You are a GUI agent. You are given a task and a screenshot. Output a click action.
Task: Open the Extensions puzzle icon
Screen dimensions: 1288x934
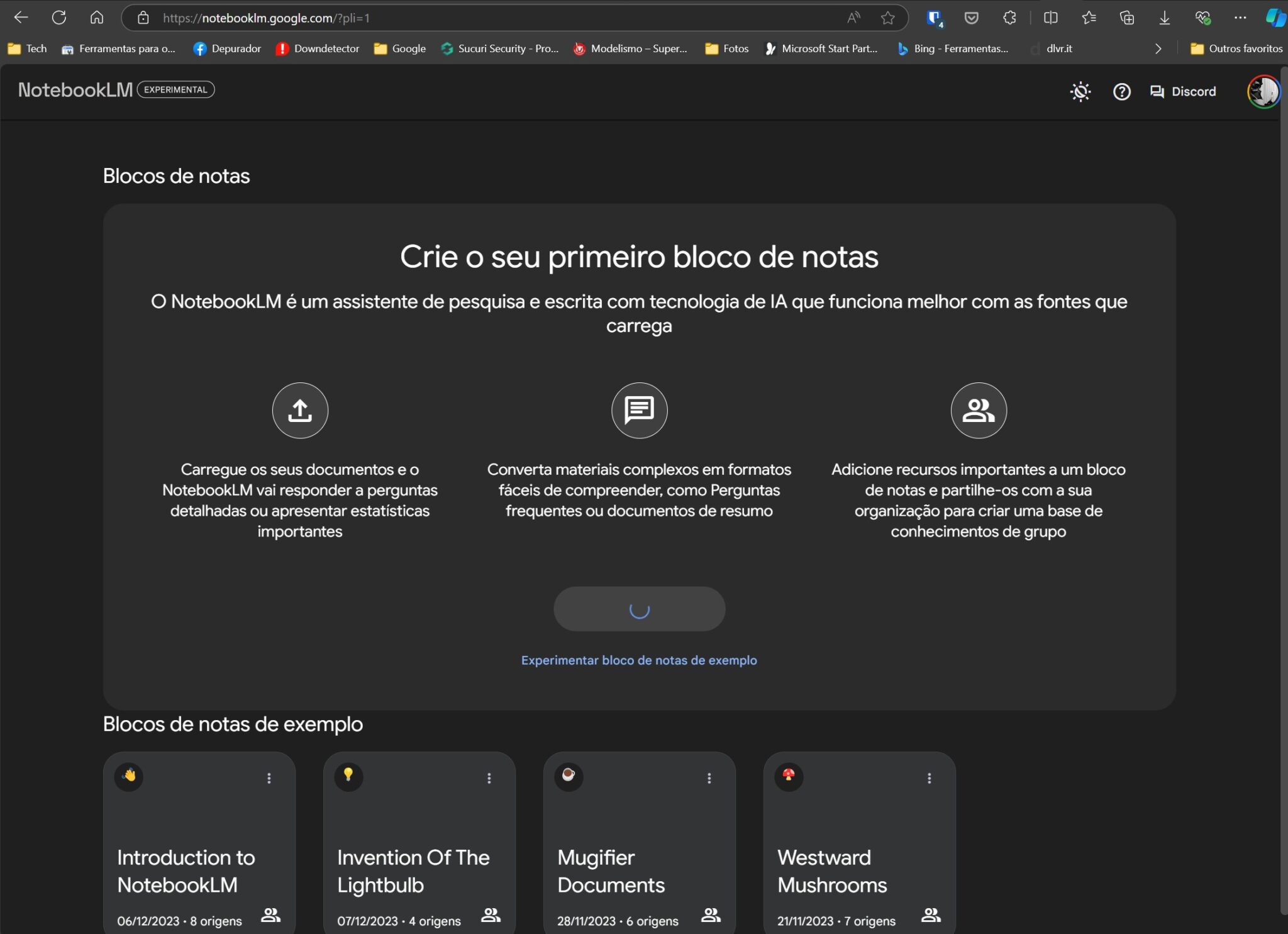click(x=1009, y=18)
